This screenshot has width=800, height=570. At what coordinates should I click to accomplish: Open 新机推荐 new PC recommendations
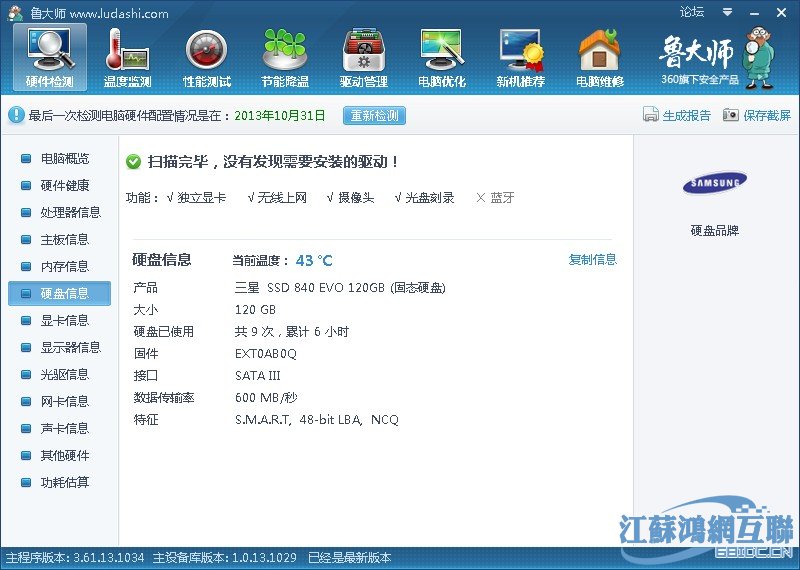click(520, 58)
